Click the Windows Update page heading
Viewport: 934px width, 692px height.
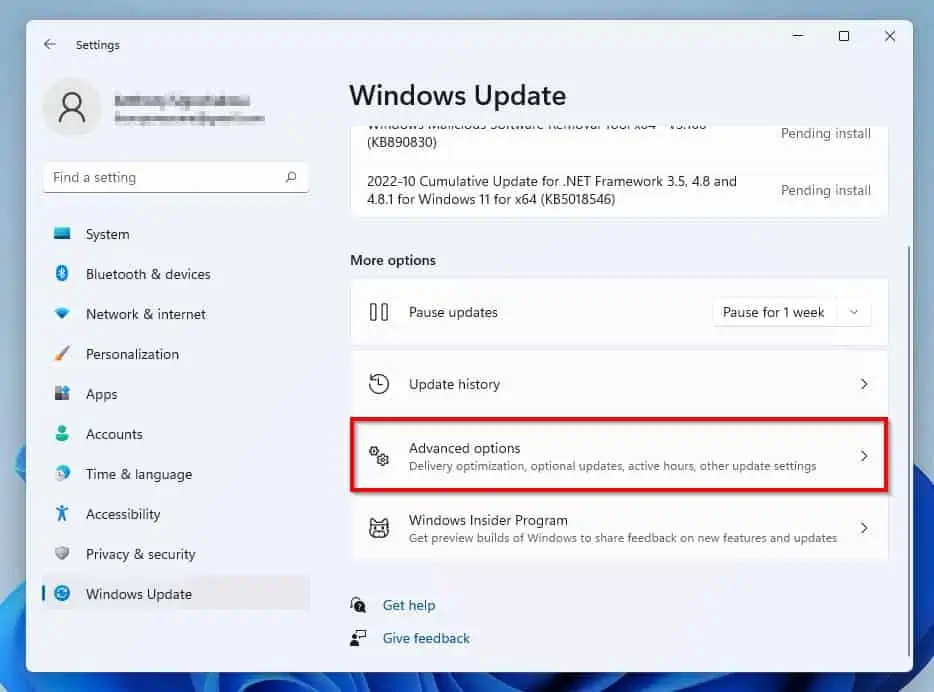coord(457,95)
